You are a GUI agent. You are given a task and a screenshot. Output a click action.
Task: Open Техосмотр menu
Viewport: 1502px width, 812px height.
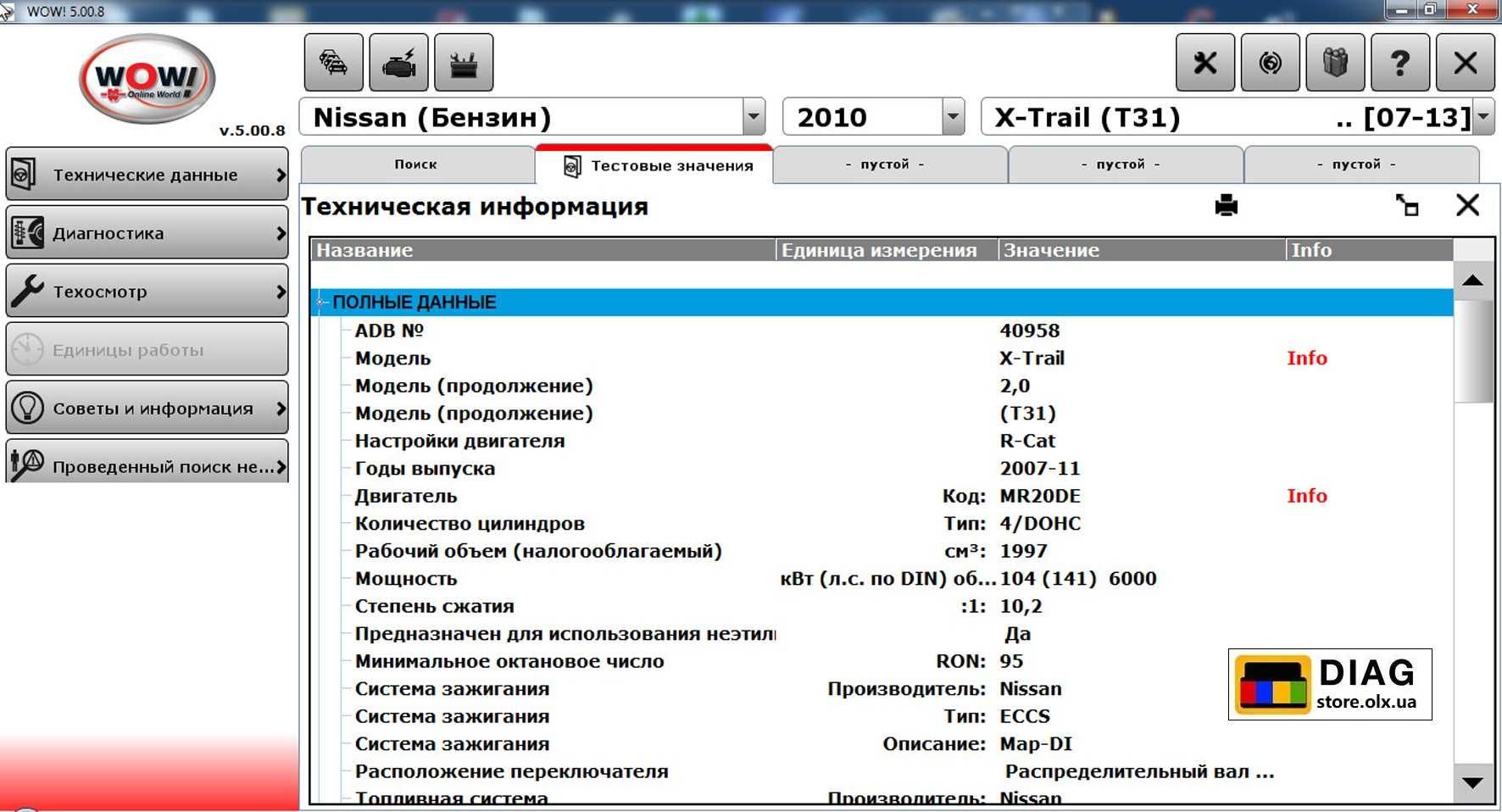[147, 291]
